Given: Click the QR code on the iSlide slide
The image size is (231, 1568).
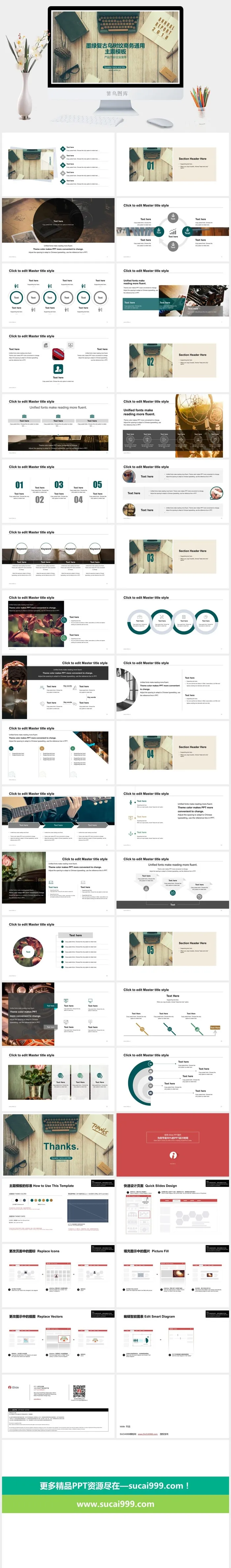Looking at the screenshot, I should coord(79,1392).
